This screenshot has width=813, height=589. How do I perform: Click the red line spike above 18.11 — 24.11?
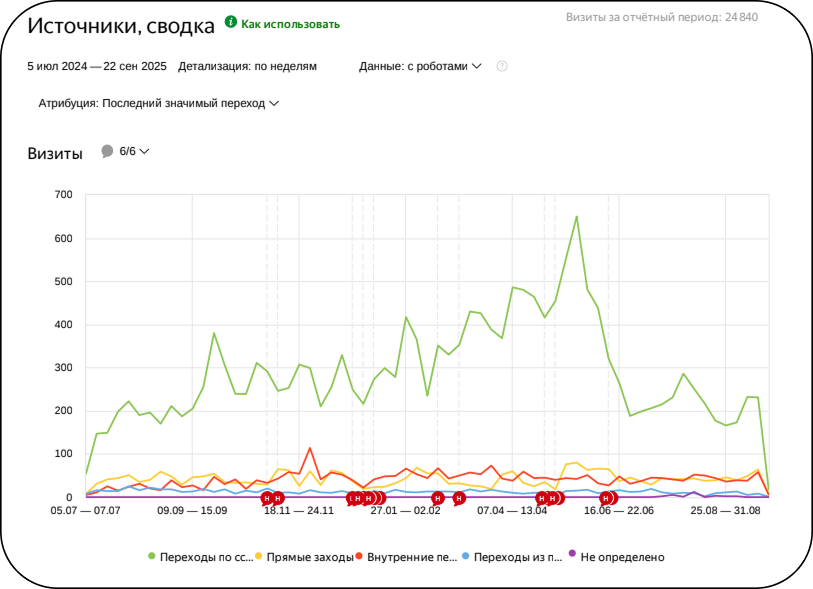(x=310, y=448)
